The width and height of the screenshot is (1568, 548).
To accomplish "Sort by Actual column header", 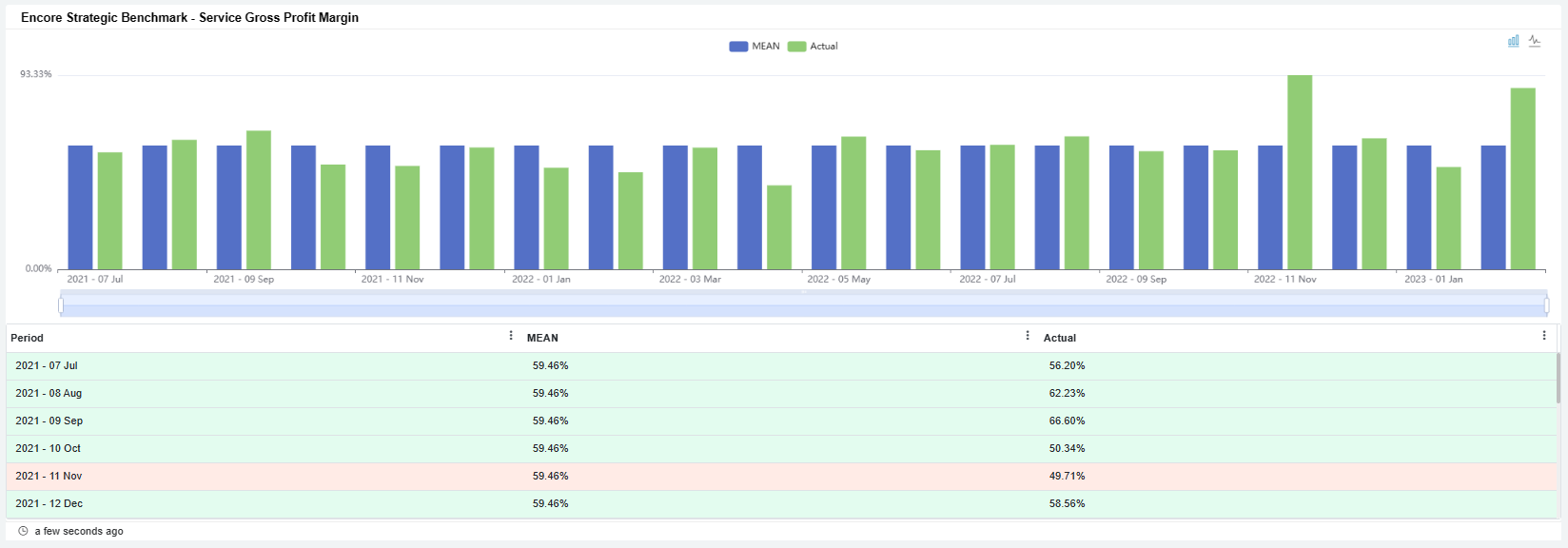I will (x=1059, y=338).
